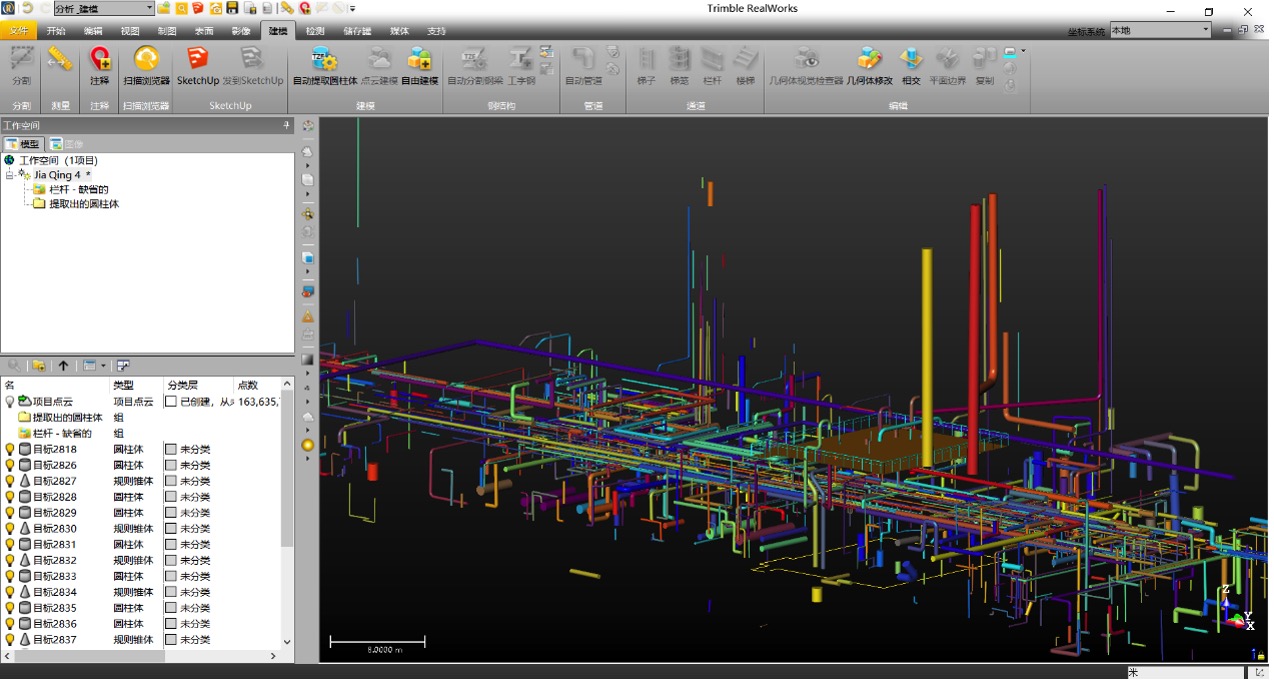Open the quick access toolbar customize arrow
Viewport: 1274px width, 684px height.
coord(353,8)
